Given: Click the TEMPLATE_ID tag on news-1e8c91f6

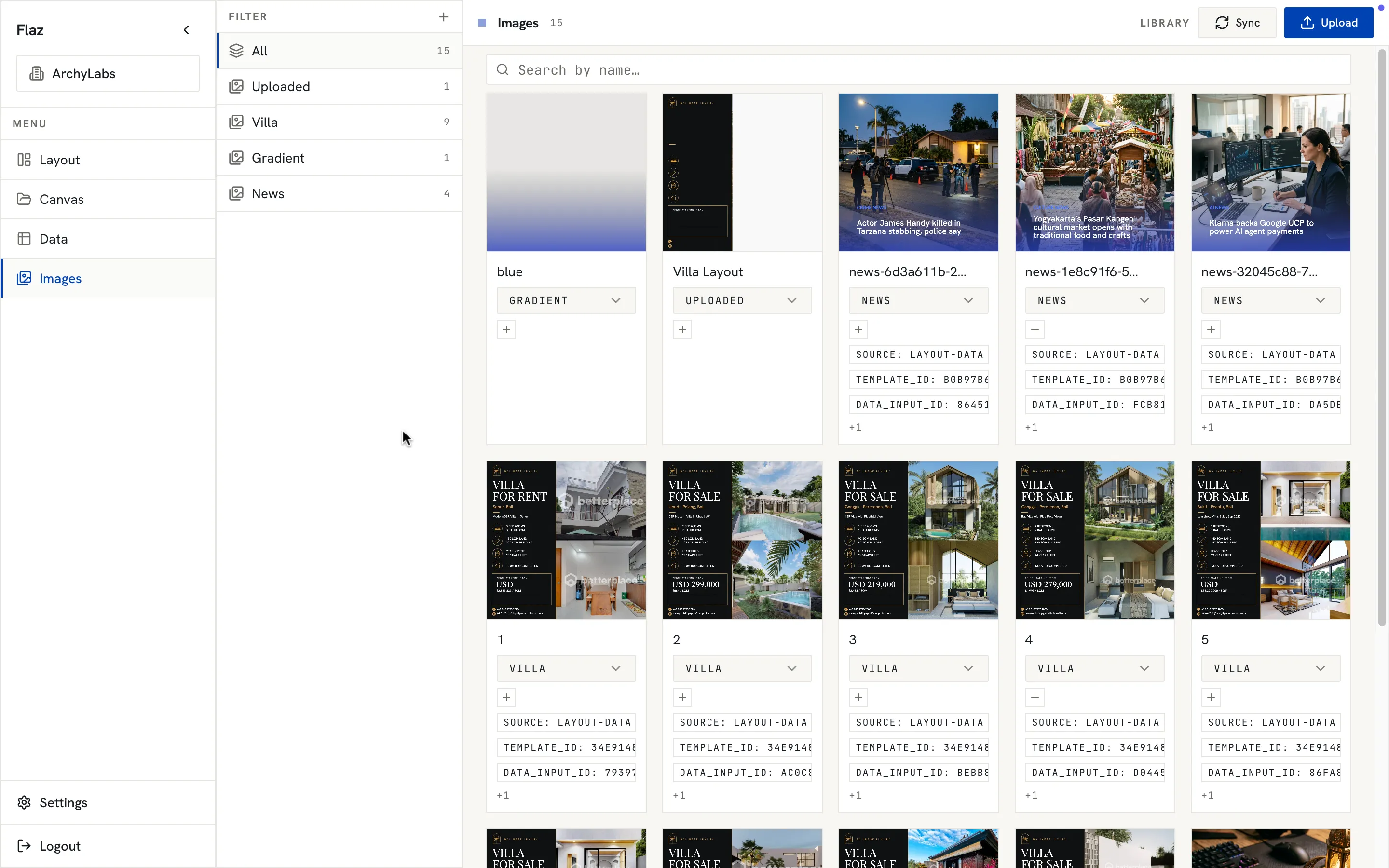Looking at the screenshot, I should click(x=1094, y=380).
